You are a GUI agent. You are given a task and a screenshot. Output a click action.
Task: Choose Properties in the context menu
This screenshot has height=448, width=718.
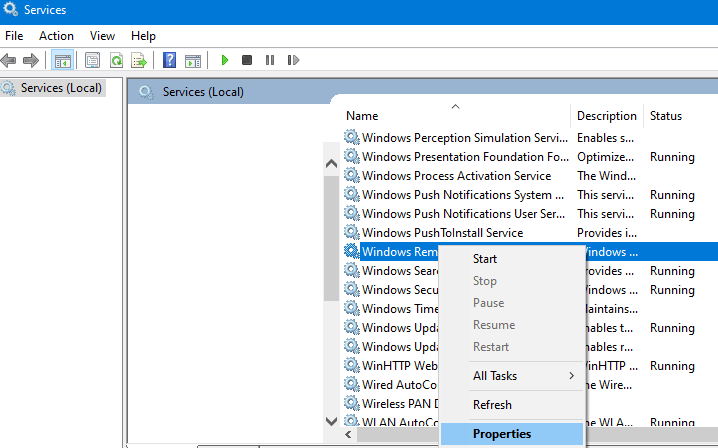(512, 434)
